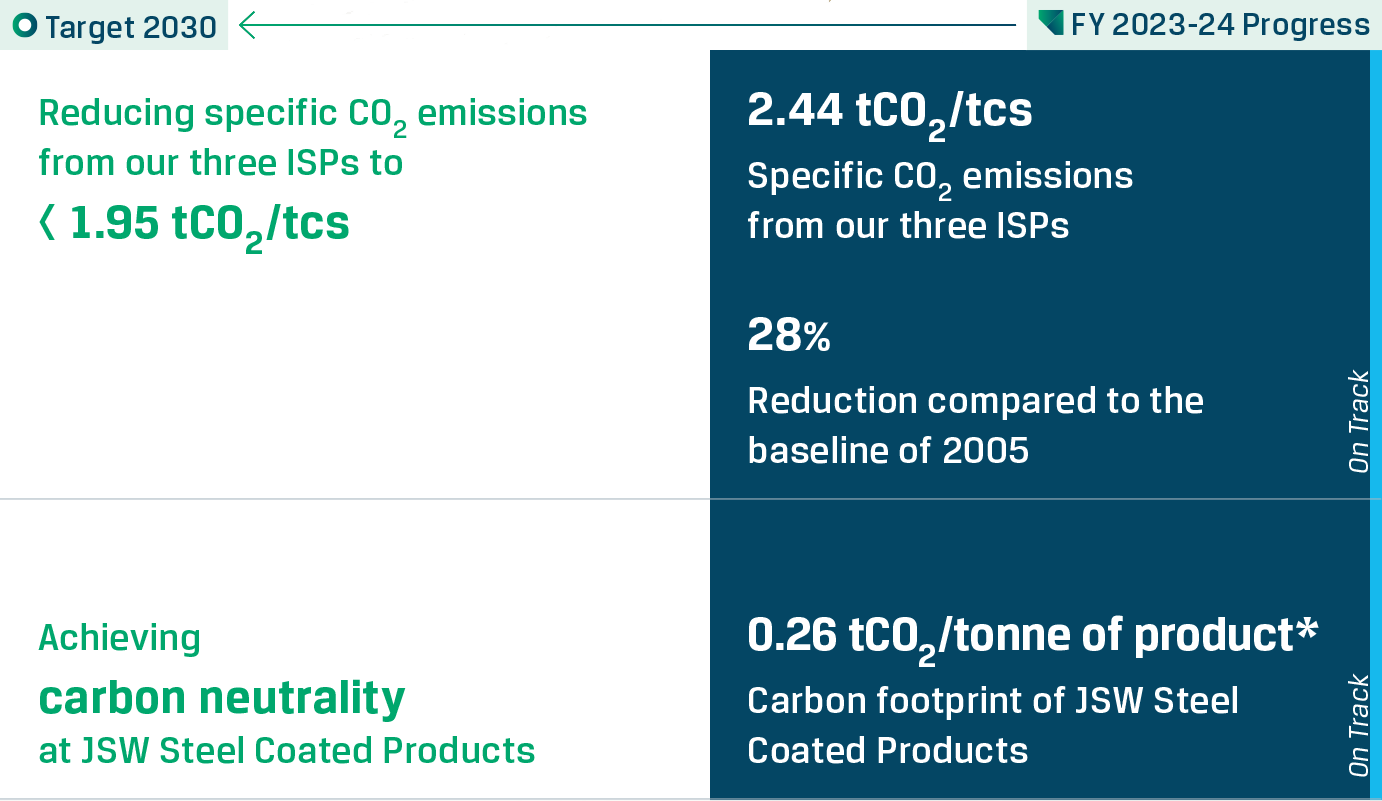Click the 28% reduction figure
Screen dimensions: 1382x801
pos(789,337)
